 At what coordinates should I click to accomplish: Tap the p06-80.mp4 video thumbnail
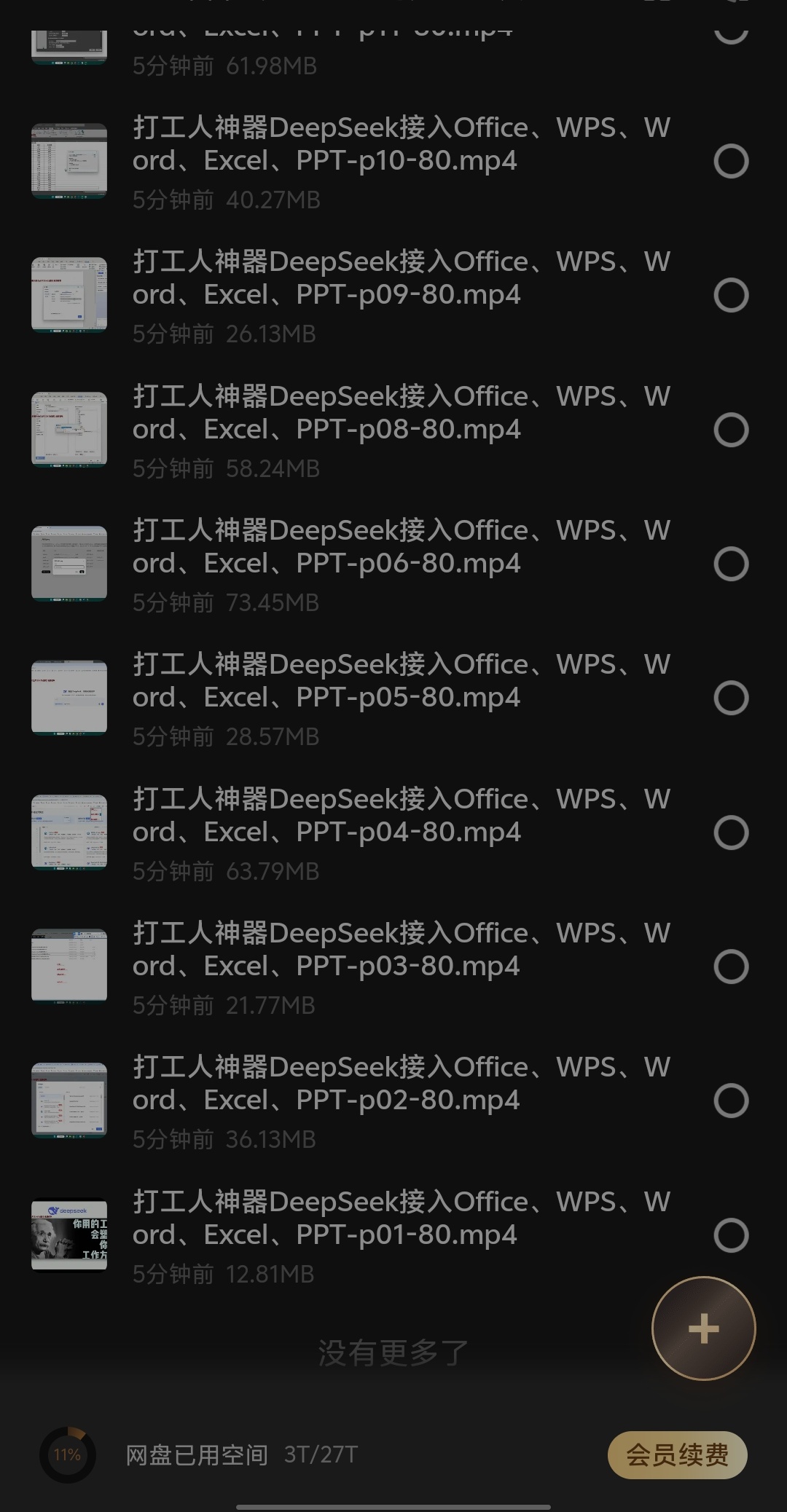[69, 564]
